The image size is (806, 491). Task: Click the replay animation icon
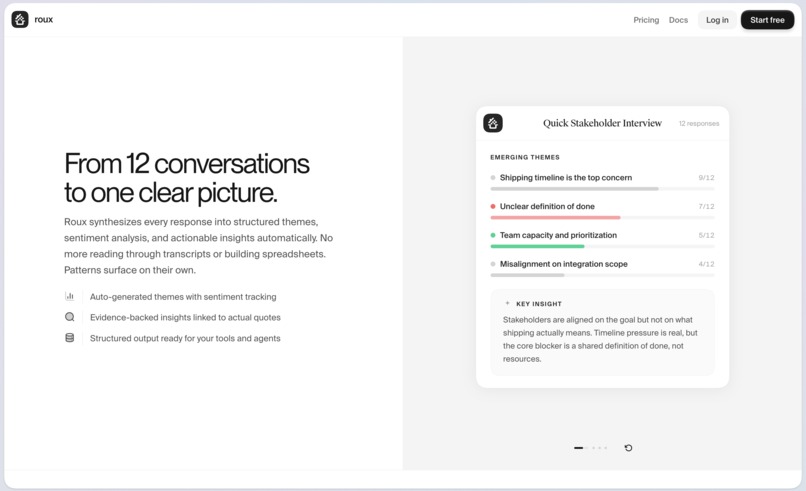[628, 448]
